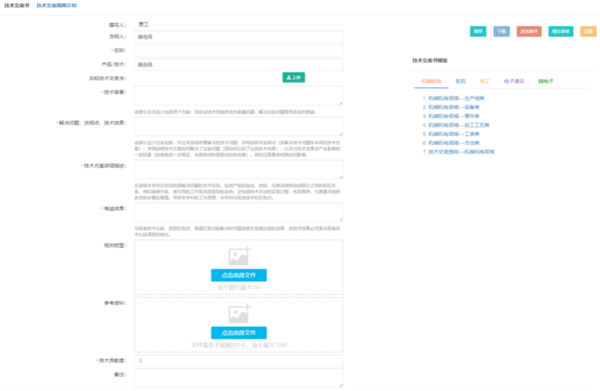The width and height of the screenshot is (600, 391).
Task: Focus the 技术背景 text area
Action: pos(238,96)
